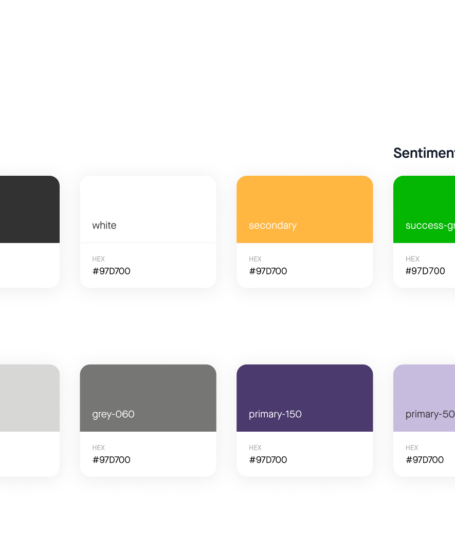The image size is (455, 555).
Task: Click the Sentiment section heading
Action: click(424, 153)
